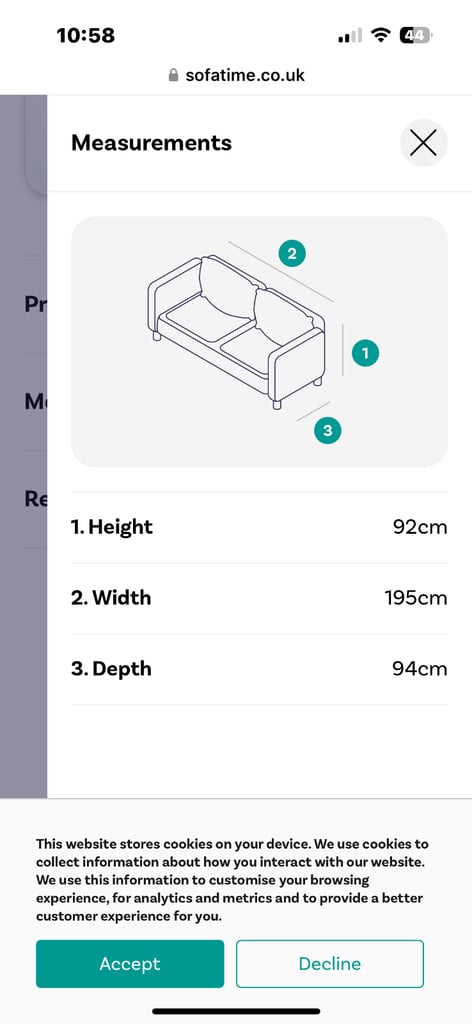Select the 2. Width row
The height and width of the screenshot is (1024, 472).
(259, 598)
